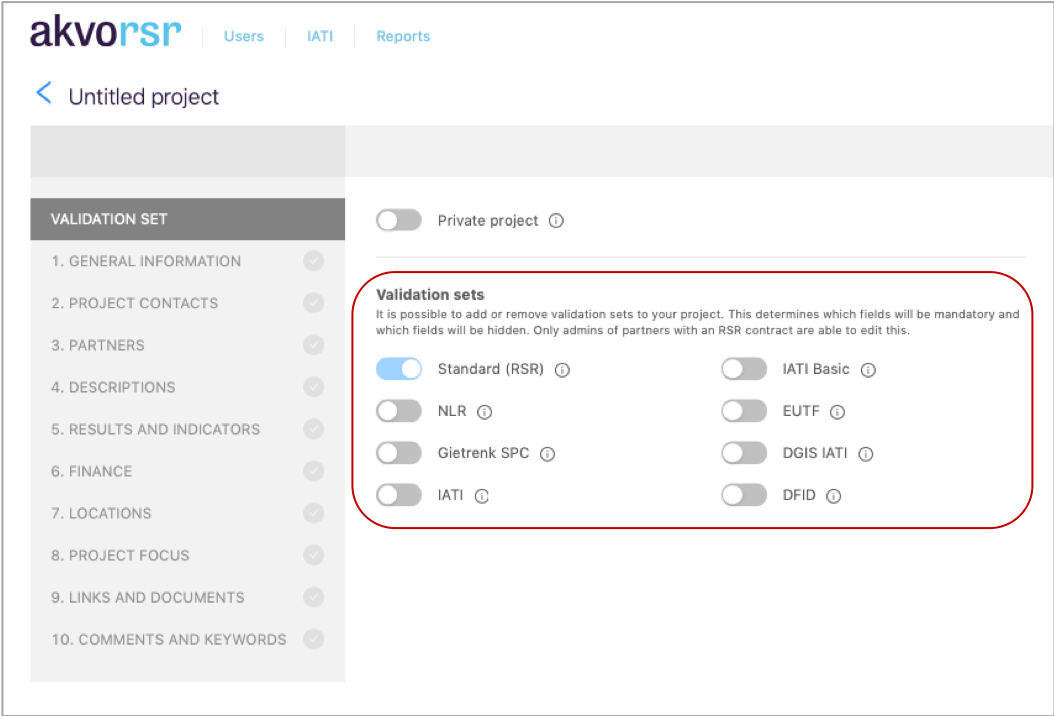
Task: Switch on the left-column IATI toggle
Action: pos(399,495)
